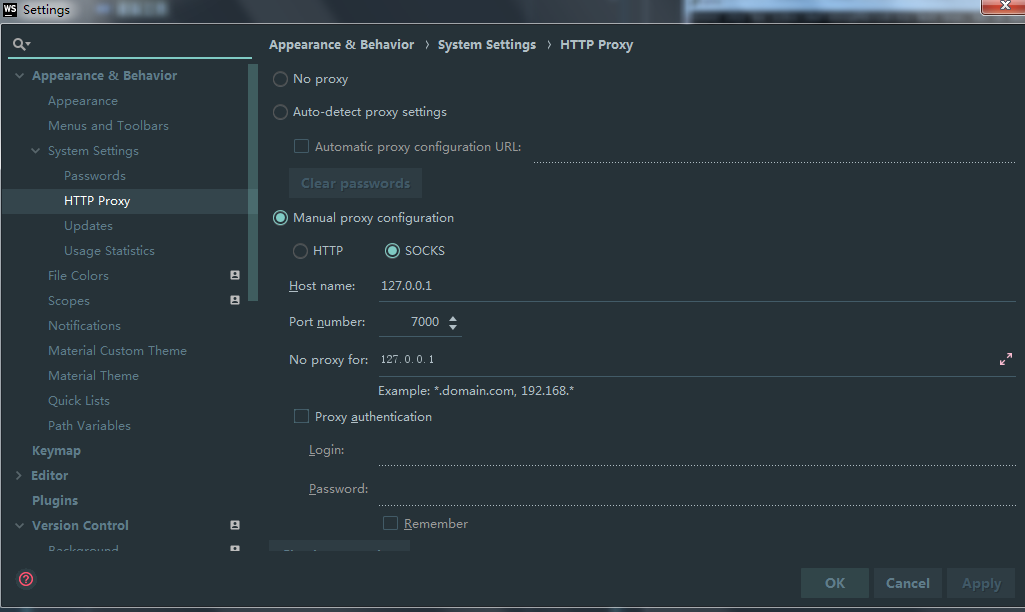
Task: Click the help question-mark icon
Action: tap(24, 579)
